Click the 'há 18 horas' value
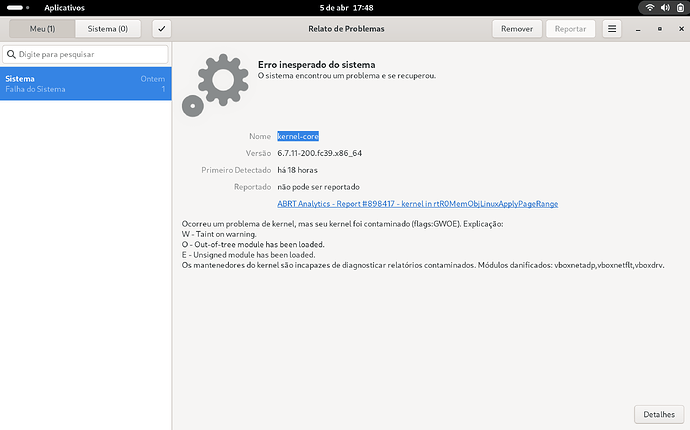The image size is (690, 430). coord(297,170)
